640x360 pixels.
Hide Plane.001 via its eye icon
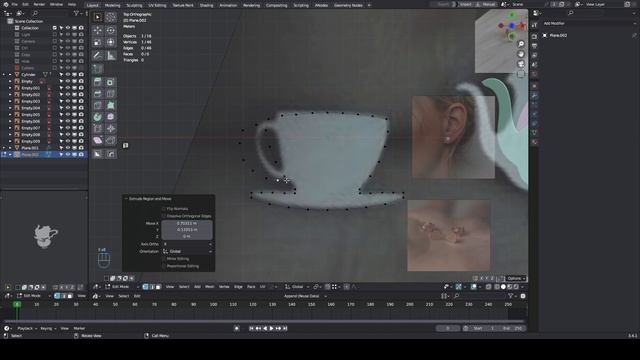68,148
